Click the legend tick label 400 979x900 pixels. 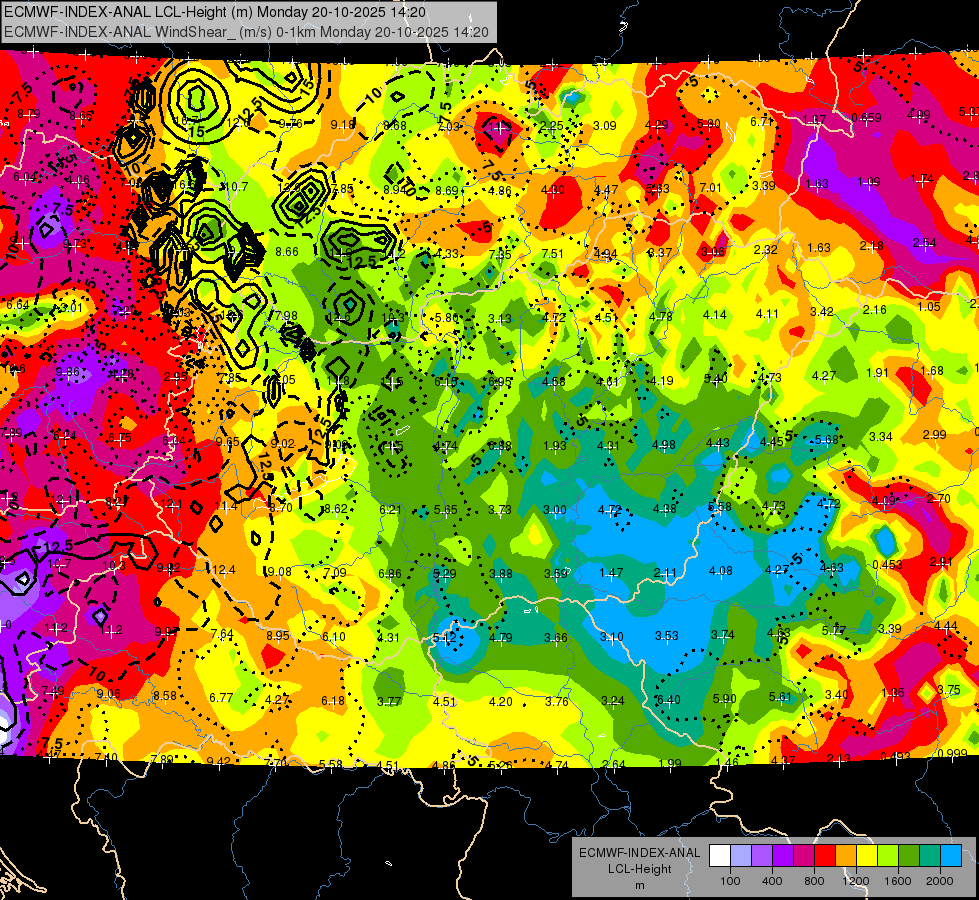(772, 881)
